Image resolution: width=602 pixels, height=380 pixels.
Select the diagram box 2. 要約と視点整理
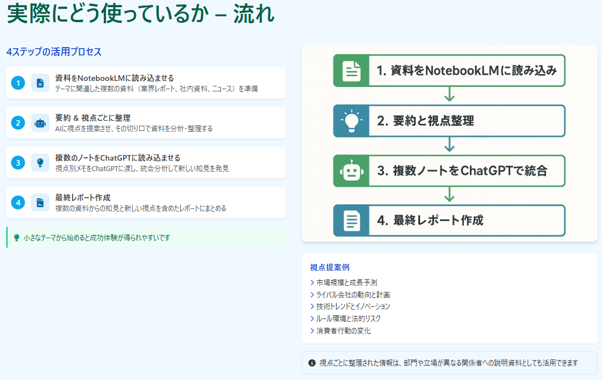coord(449,121)
